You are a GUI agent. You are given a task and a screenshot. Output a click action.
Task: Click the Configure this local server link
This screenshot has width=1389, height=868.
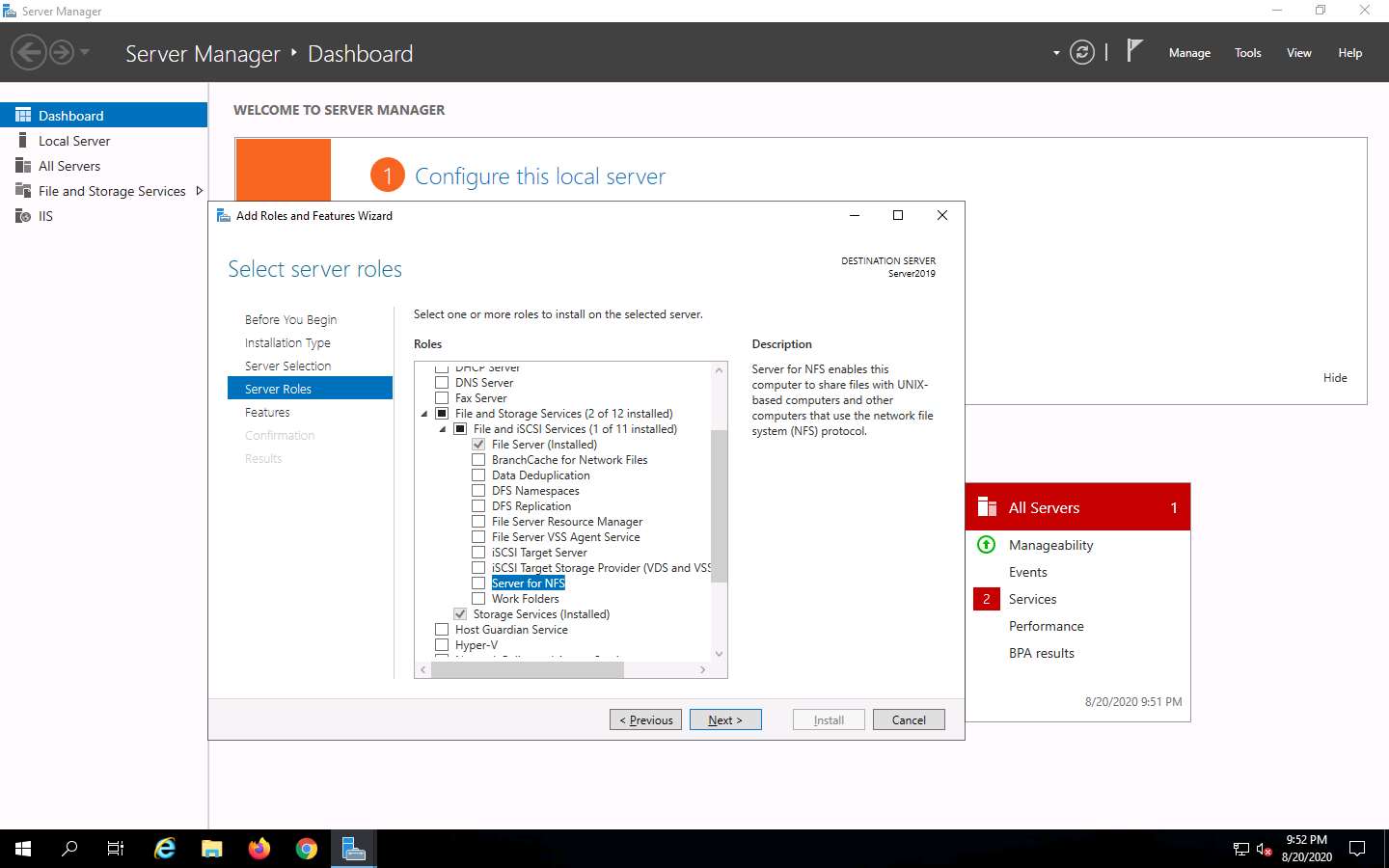coord(540,176)
